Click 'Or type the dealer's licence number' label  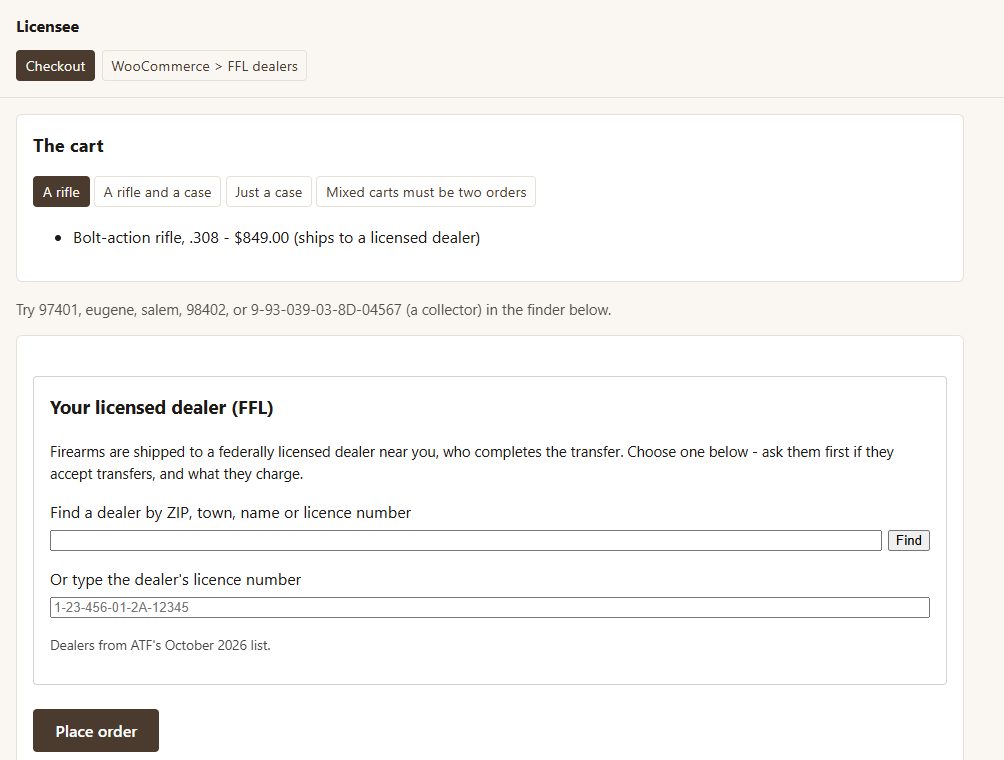(175, 579)
